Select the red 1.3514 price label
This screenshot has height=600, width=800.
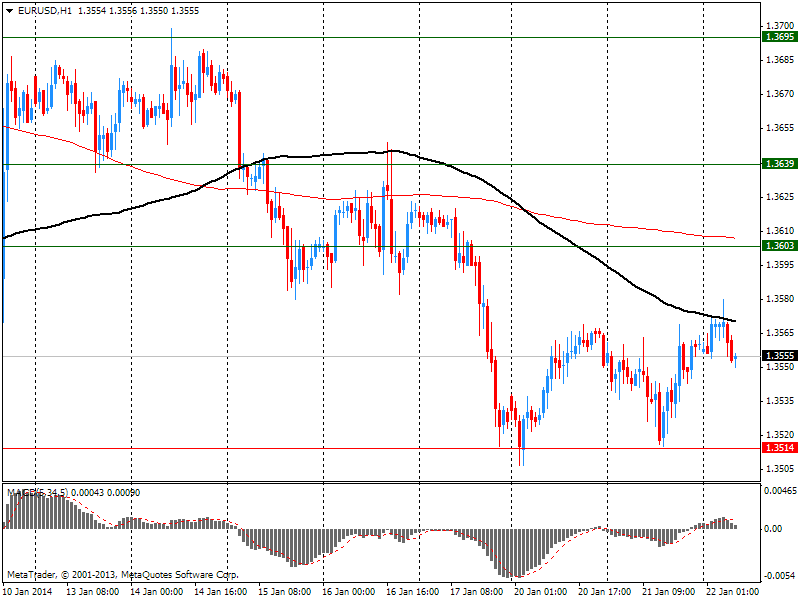click(x=779, y=448)
